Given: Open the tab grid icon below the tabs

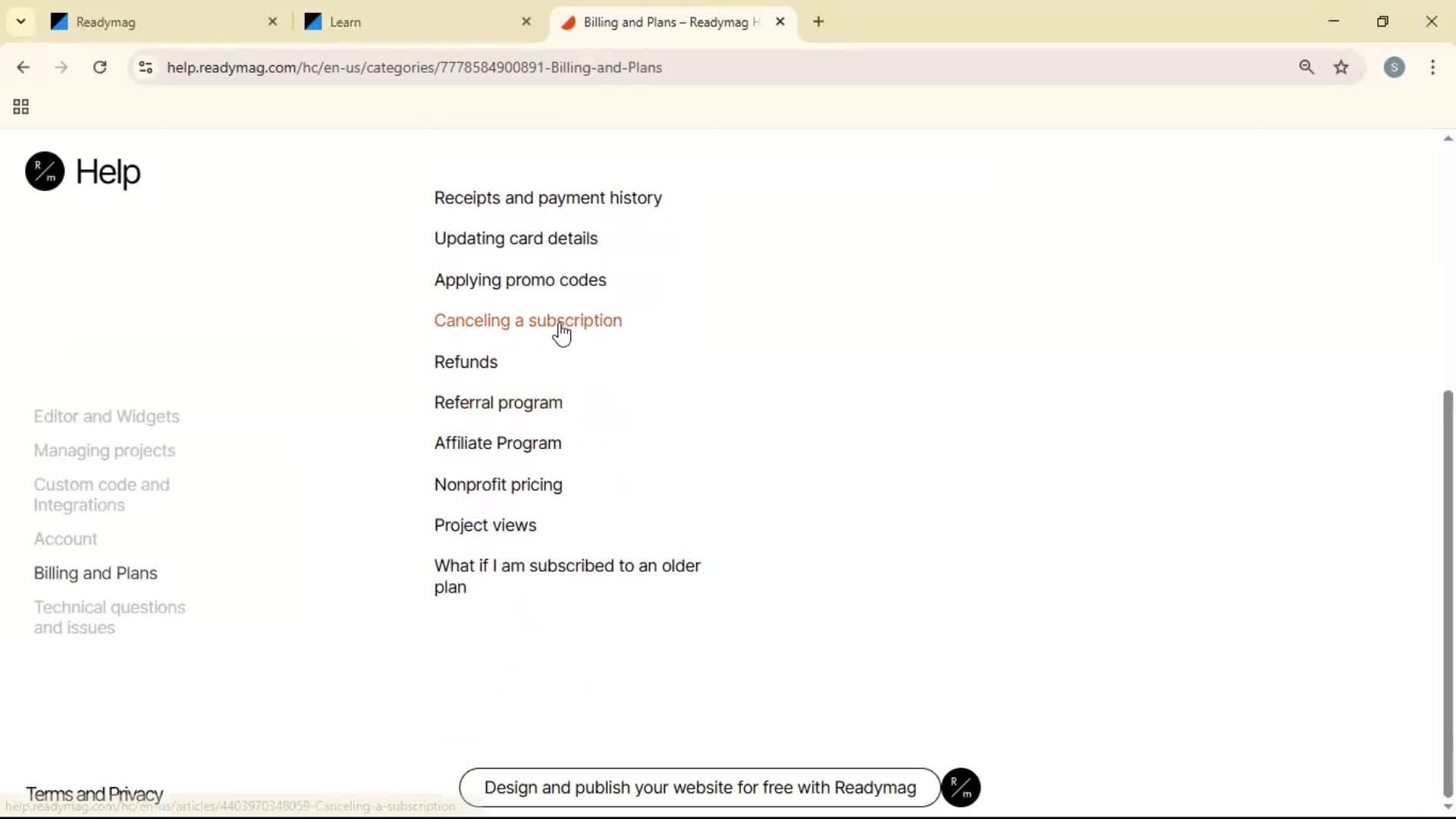Looking at the screenshot, I should (x=20, y=106).
